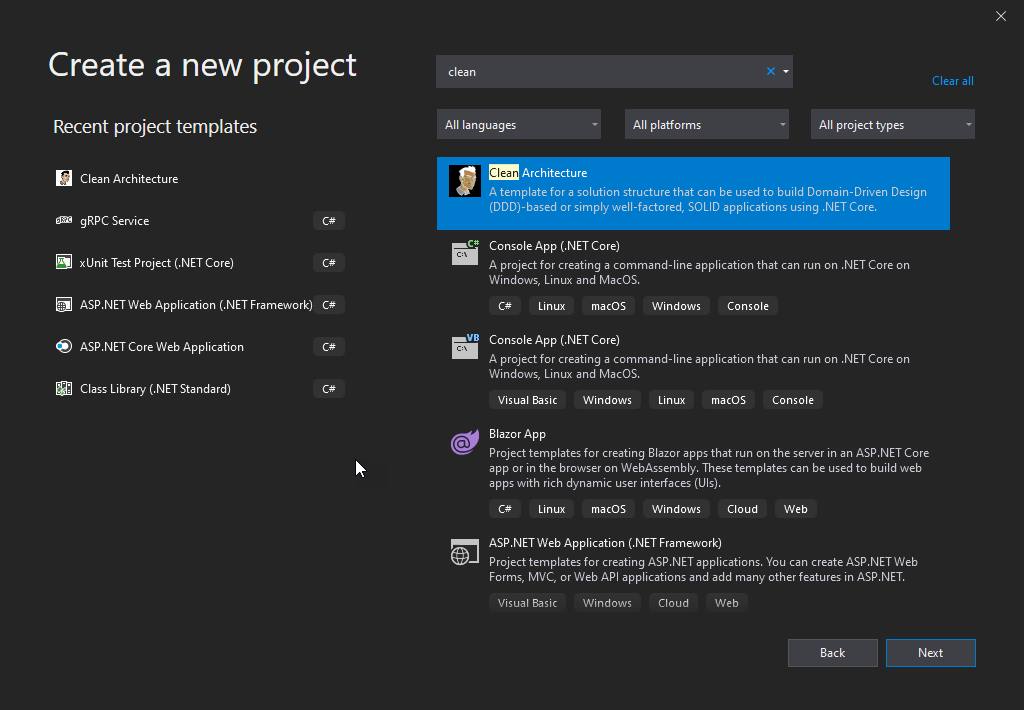Select the Visual Basic Console App (.NET Core) title
The width and height of the screenshot is (1024, 710).
(x=554, y=340)
